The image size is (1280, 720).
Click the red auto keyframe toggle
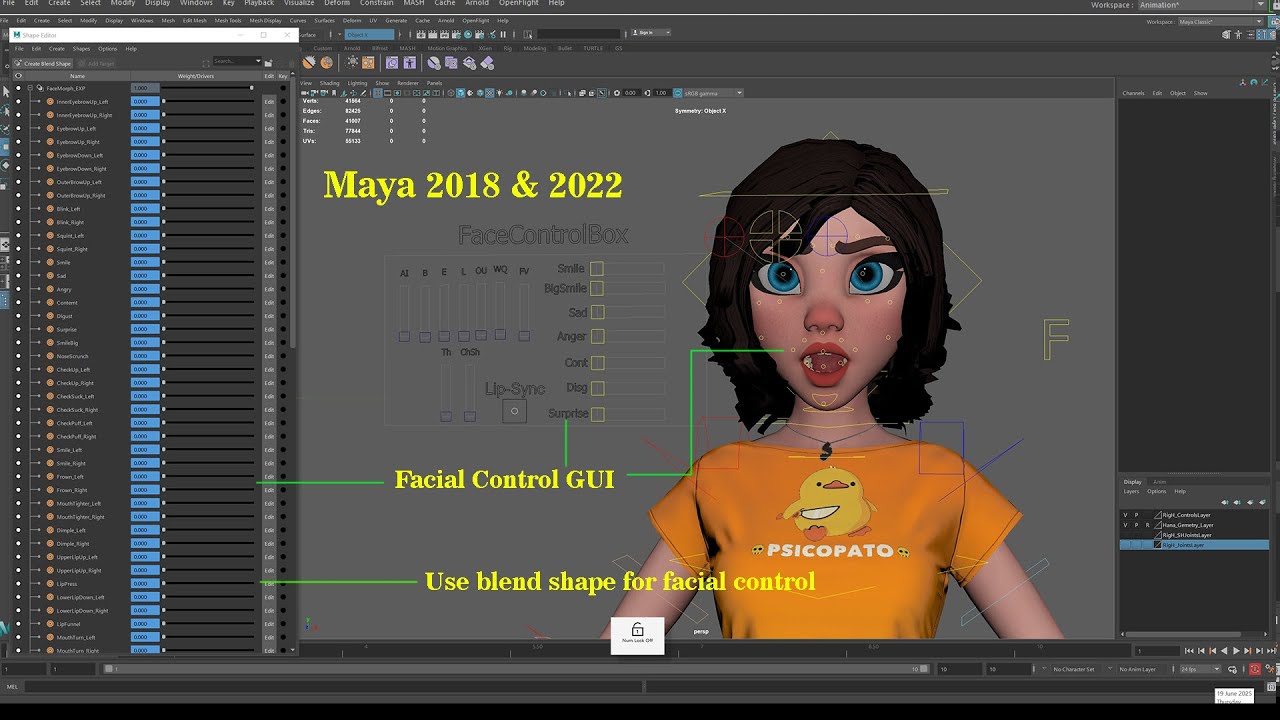click(1255, 669)
